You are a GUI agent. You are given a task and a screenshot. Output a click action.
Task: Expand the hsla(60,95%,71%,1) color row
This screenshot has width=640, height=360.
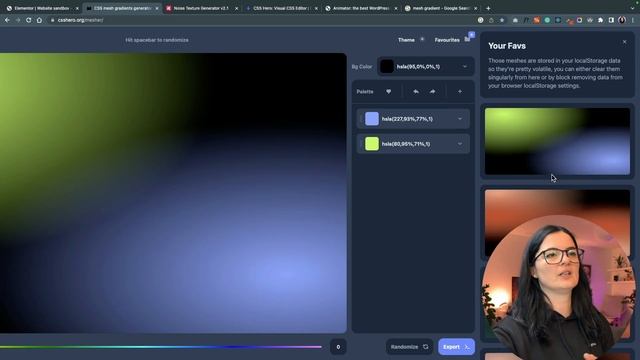tap(460, 144)
